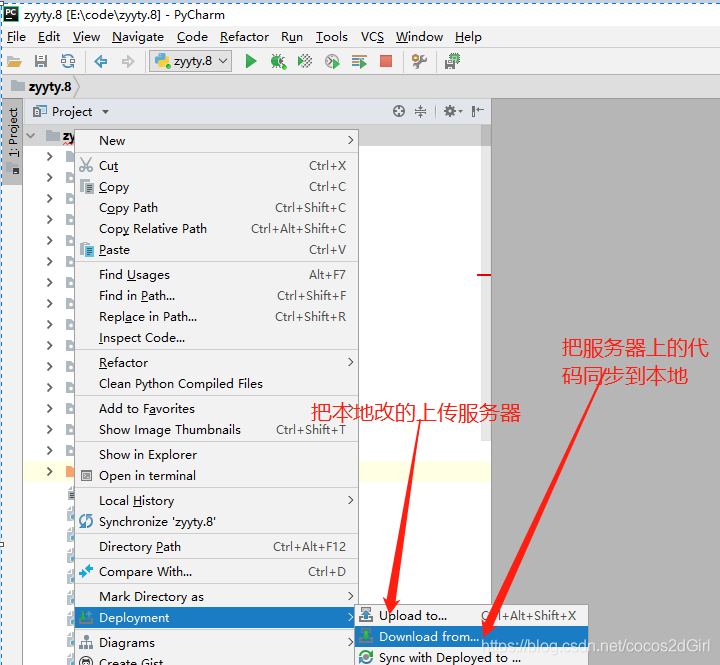Expand the highlighted orange folder tree row
Viewport: 720px width, 665px height.
click(x=50, y=472)
